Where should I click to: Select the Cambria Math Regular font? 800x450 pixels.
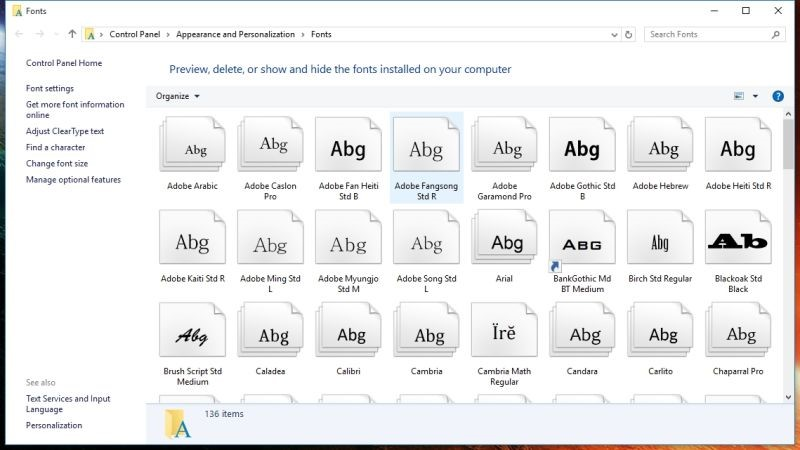click(505, 330)
